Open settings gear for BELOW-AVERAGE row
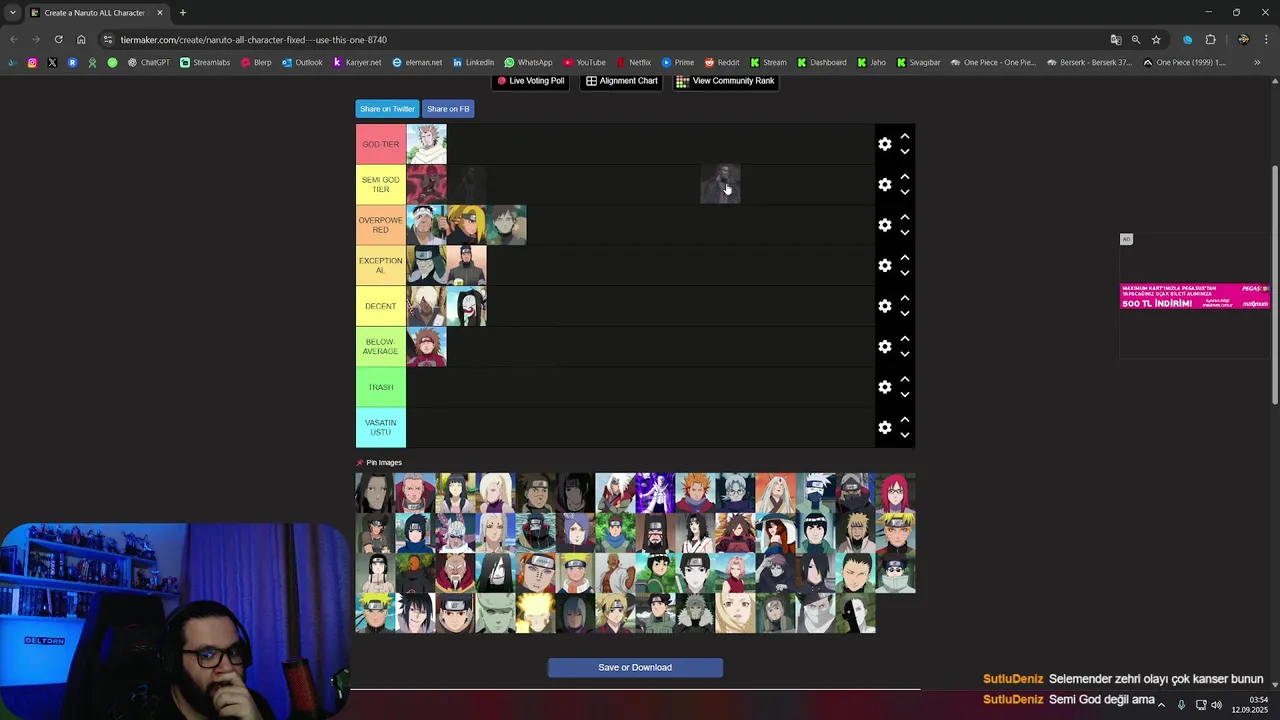The height and width of the screenshot is (720, 1280). point(885,347)
